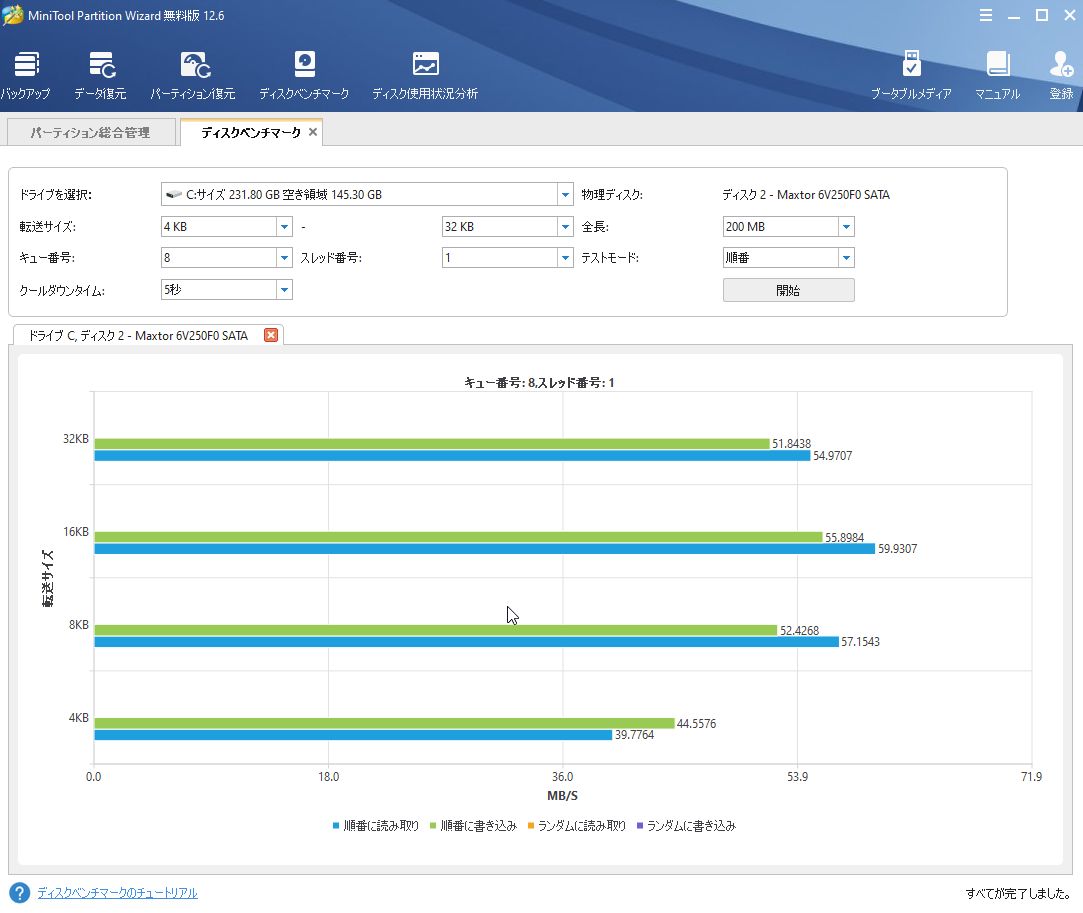Switch to パーティション総合管理 tab
This screenshot has height=913, width=1083.
[90, 132]
